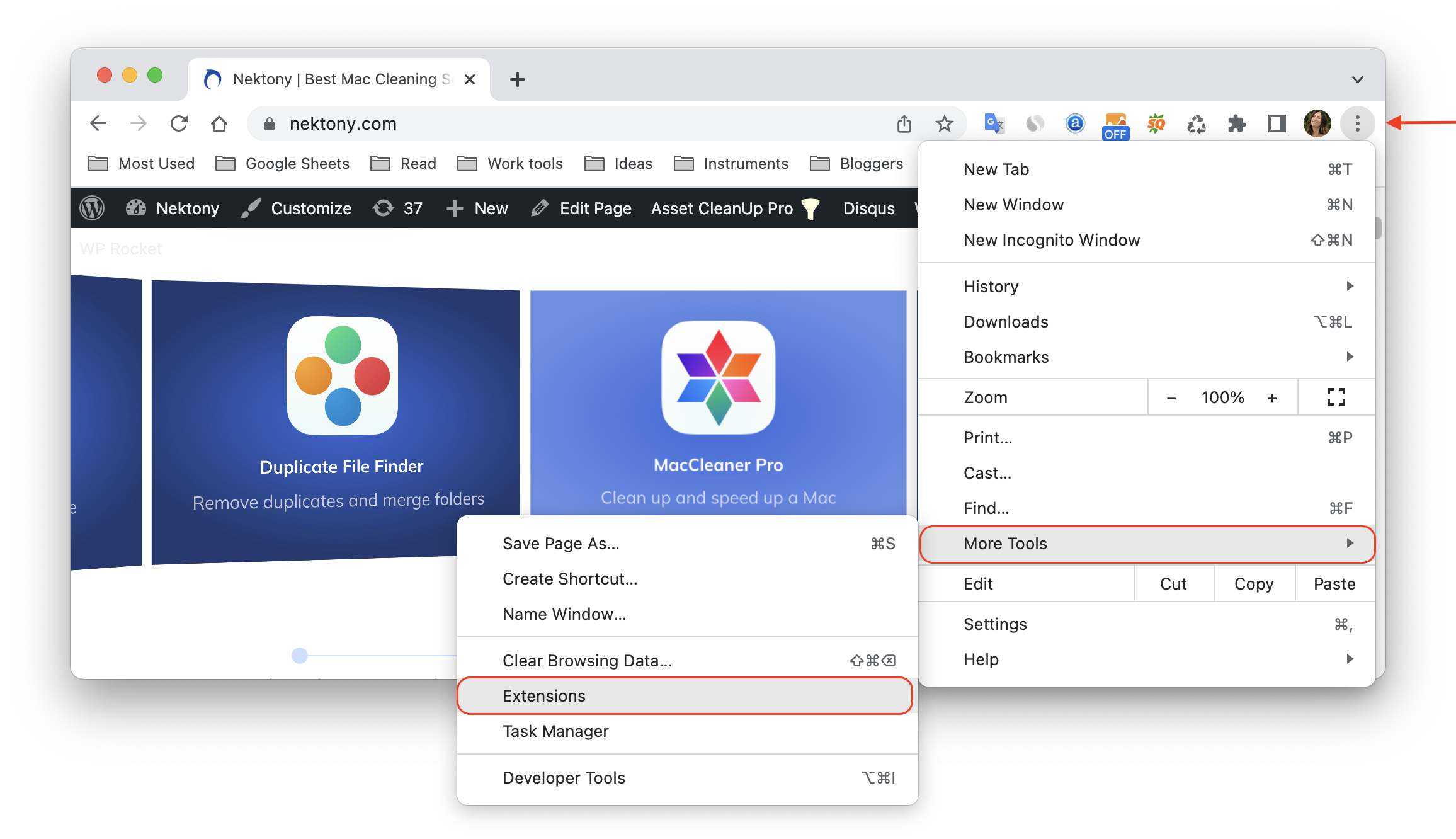Open the user profile avatar
The image size is (1456, 839).
tap(1317, 123)
